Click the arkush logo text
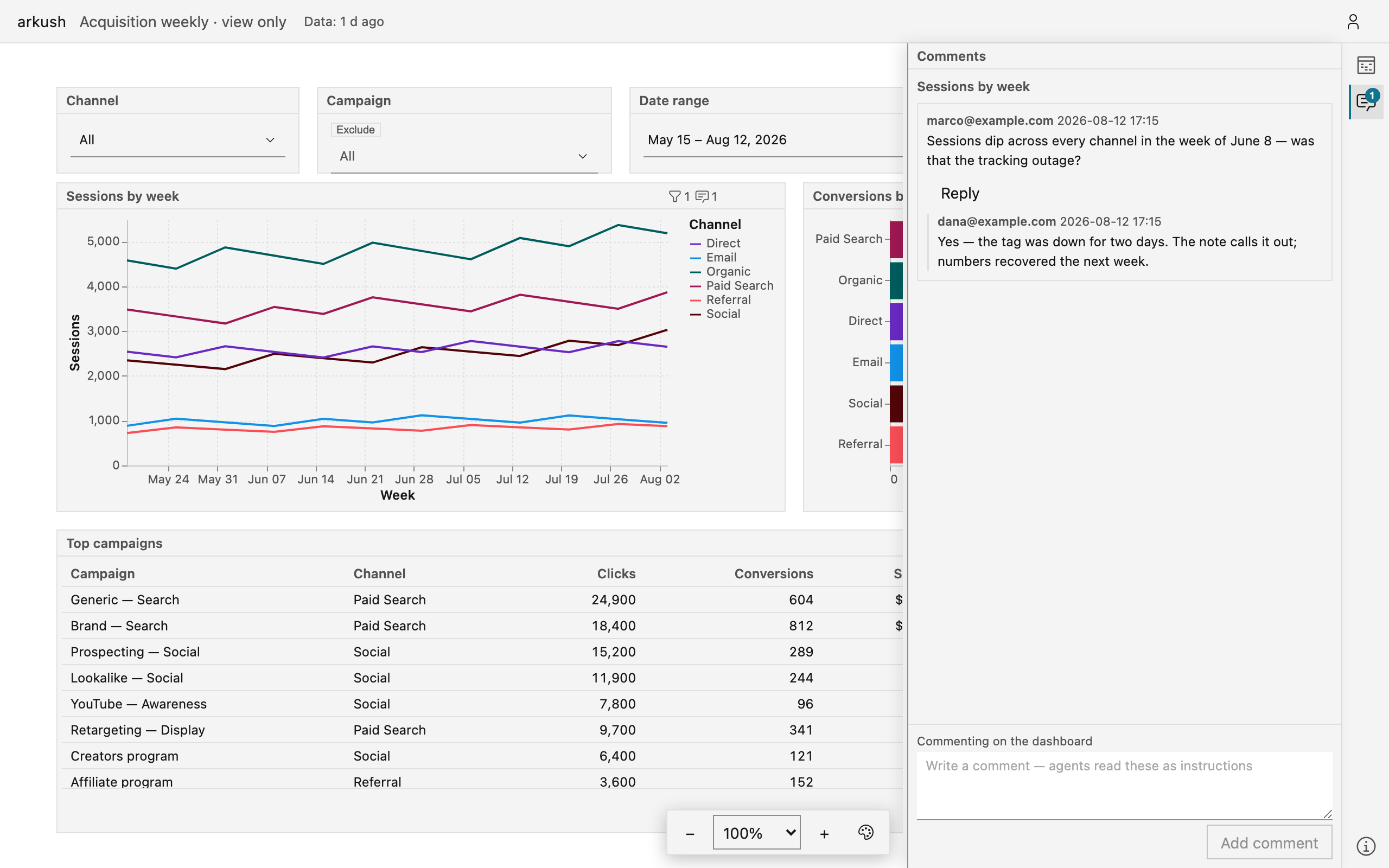1389x868 pixels. click(x=42, y=22)
